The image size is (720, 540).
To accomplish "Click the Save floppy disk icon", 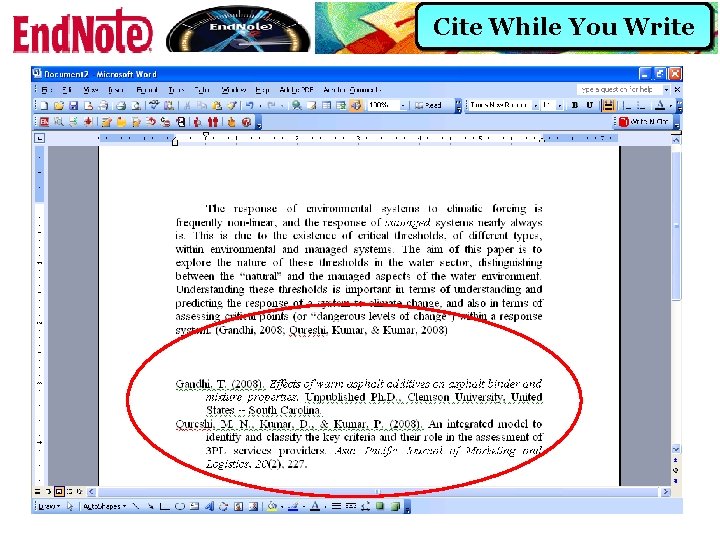I will click(x=73, y=106).
